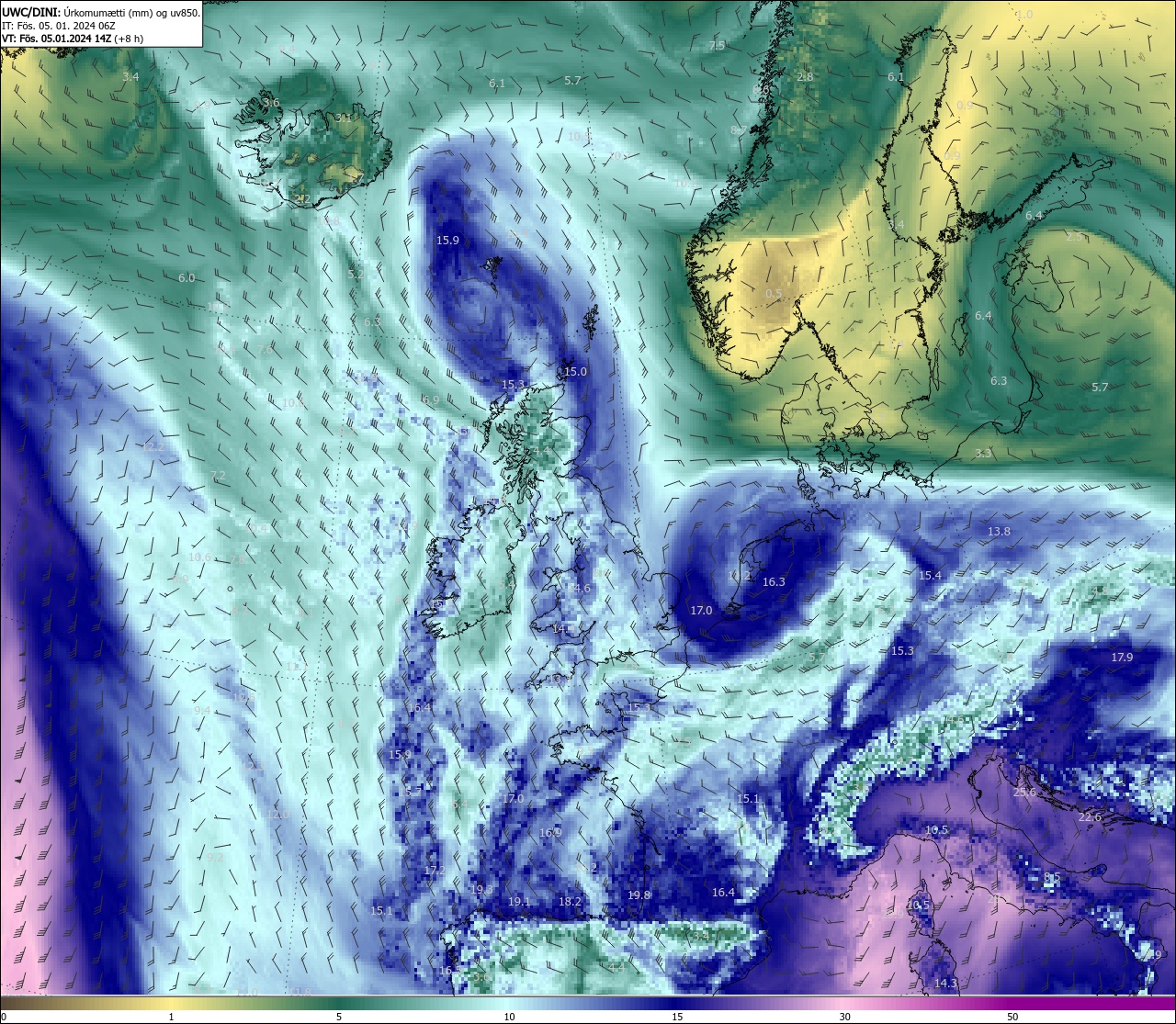Click the '18.2' map value

tap(570, 902)
